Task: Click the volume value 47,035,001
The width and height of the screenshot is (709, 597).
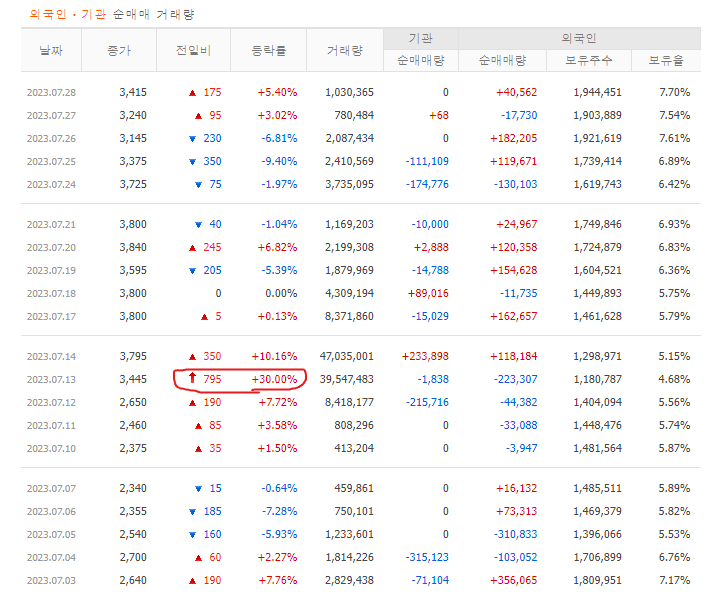Action: point(347,356)
